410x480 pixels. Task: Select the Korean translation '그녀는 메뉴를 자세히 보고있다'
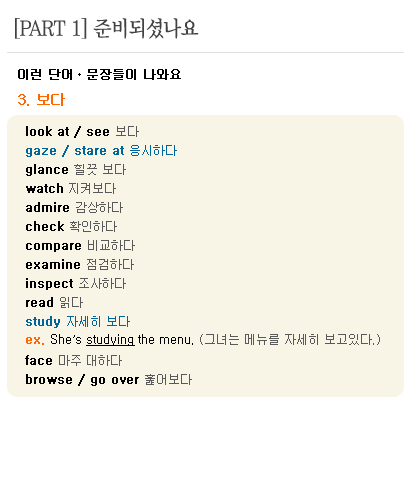tap(290, 340)
